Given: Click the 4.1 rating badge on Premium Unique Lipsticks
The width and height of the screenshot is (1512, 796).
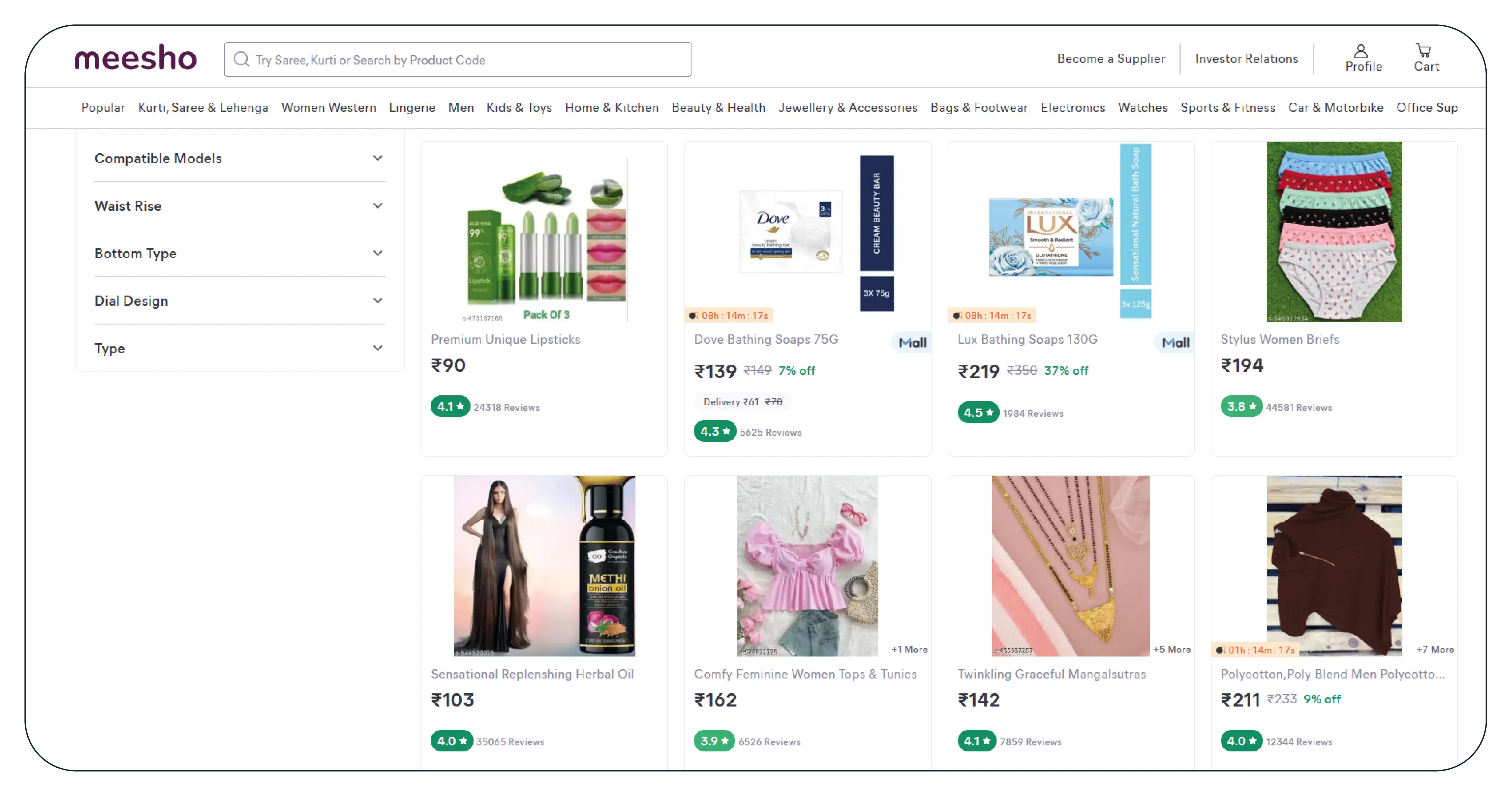Looking at the screenshot, I should tap(450, 406).
